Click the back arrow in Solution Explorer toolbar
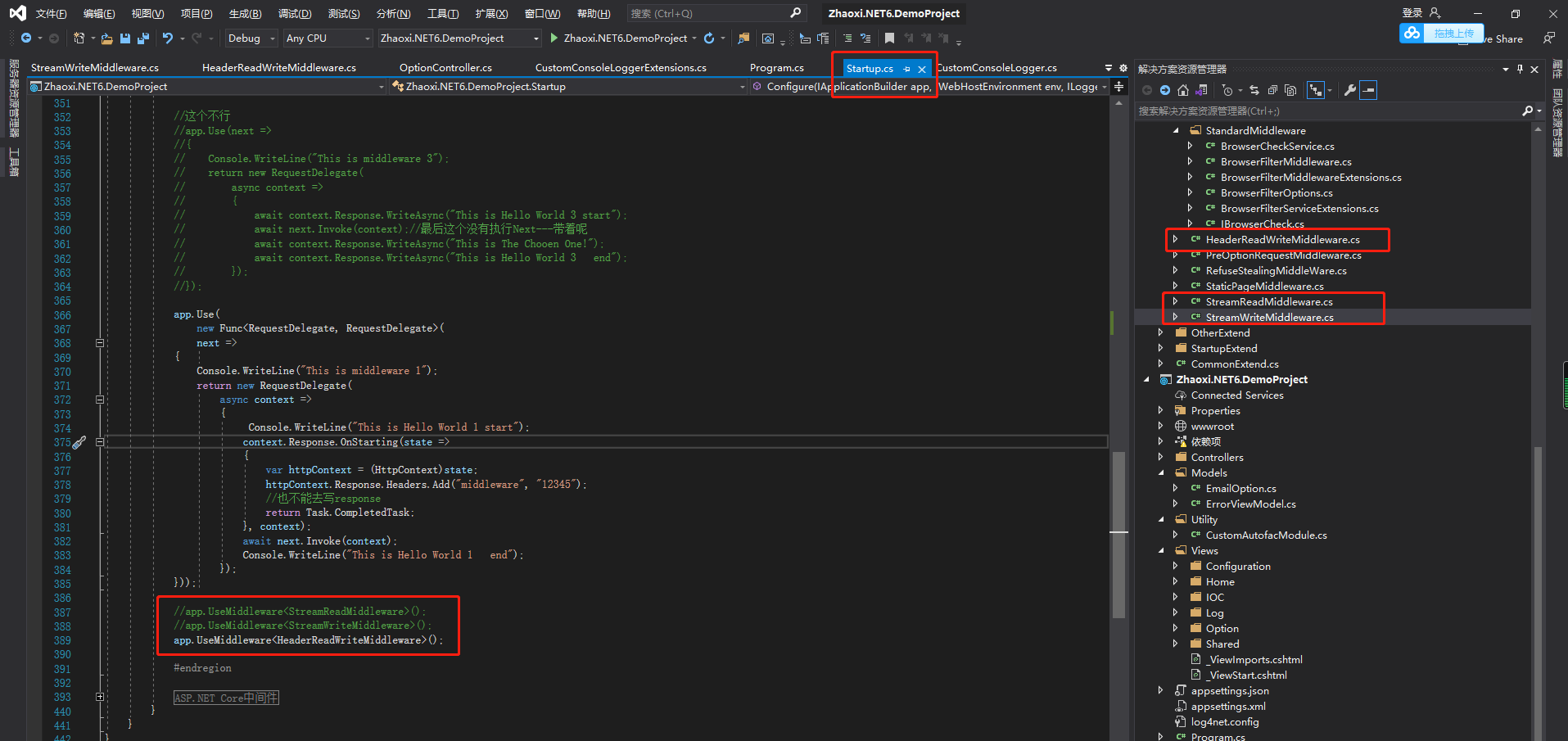Image resolution: width=1568 pixels, height=741 pixels. (x=1147, y=90)
